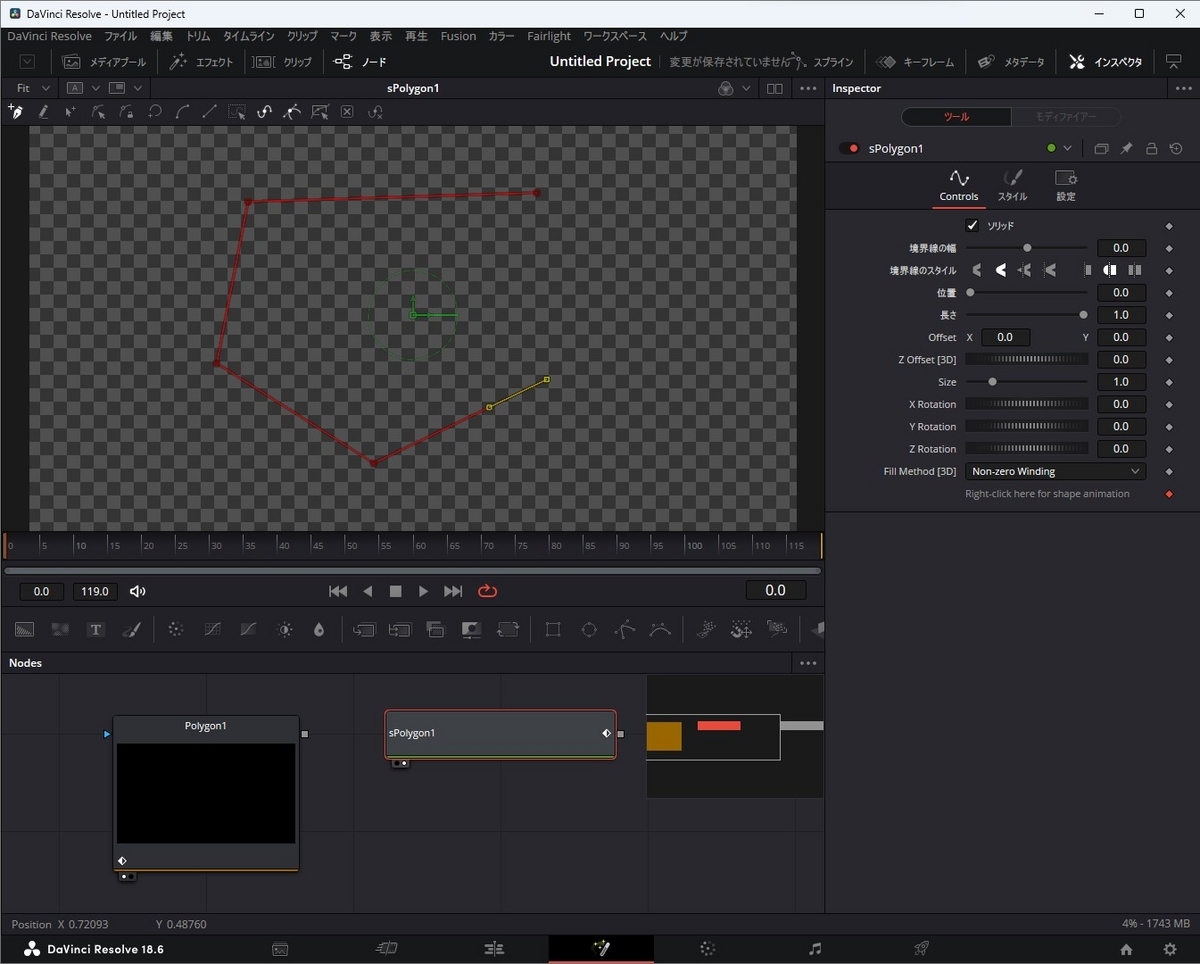Toggle loop playback button

[488, 591]
